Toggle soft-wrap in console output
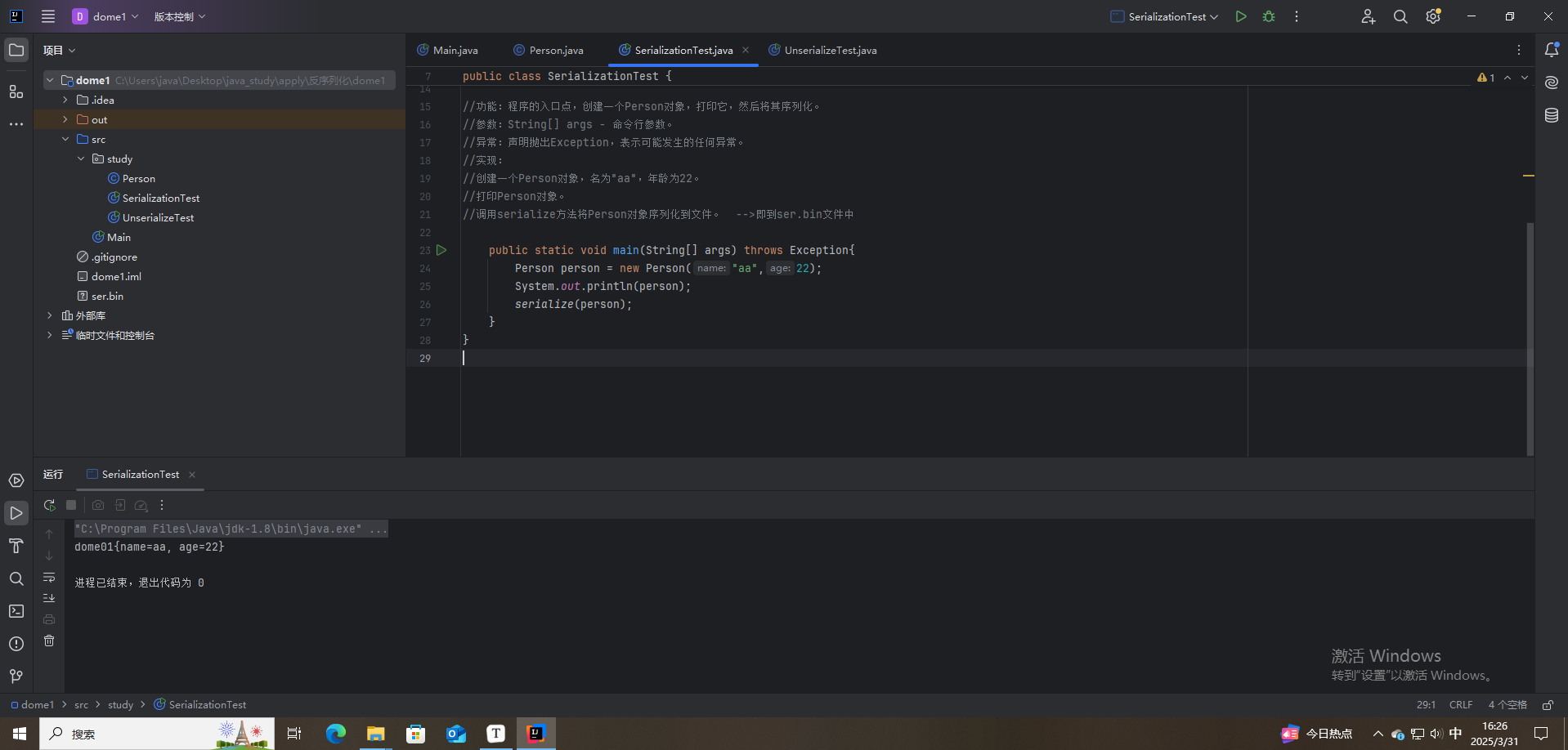The image size is (1568, 750). tap(49, 577)
